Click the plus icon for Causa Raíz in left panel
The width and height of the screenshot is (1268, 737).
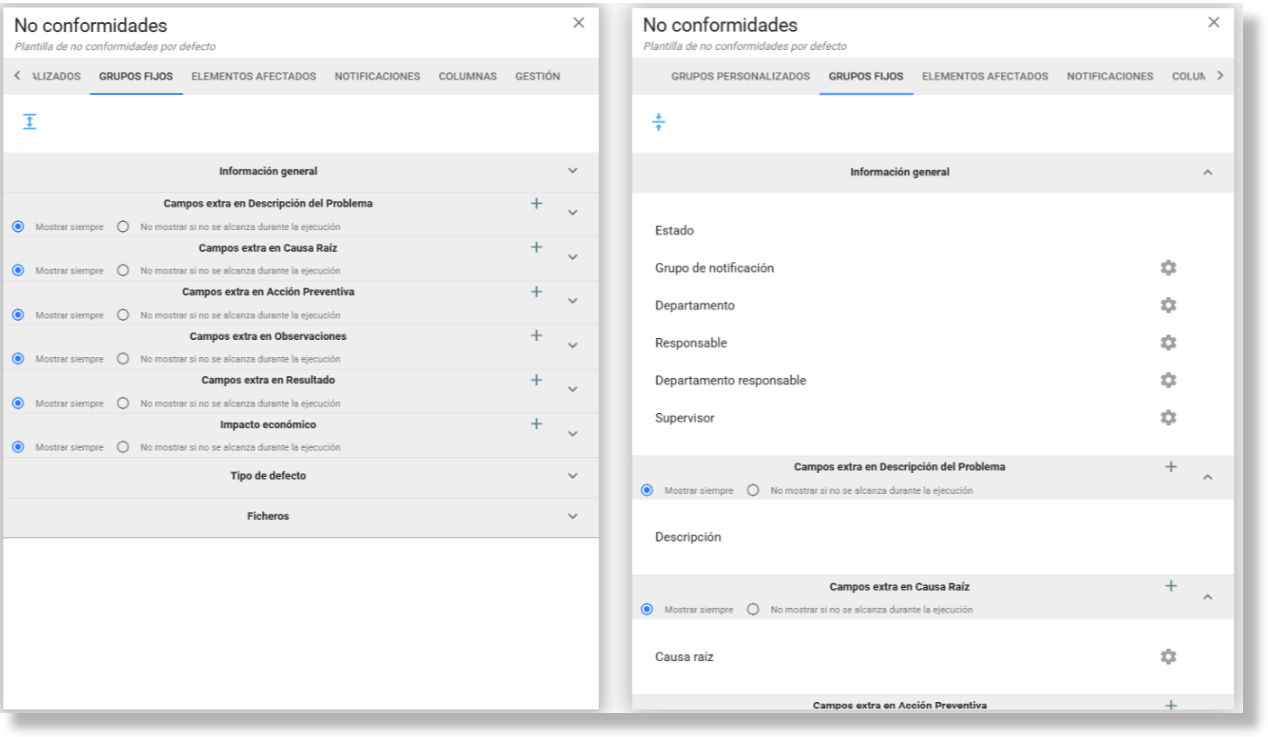pos(536,247)
